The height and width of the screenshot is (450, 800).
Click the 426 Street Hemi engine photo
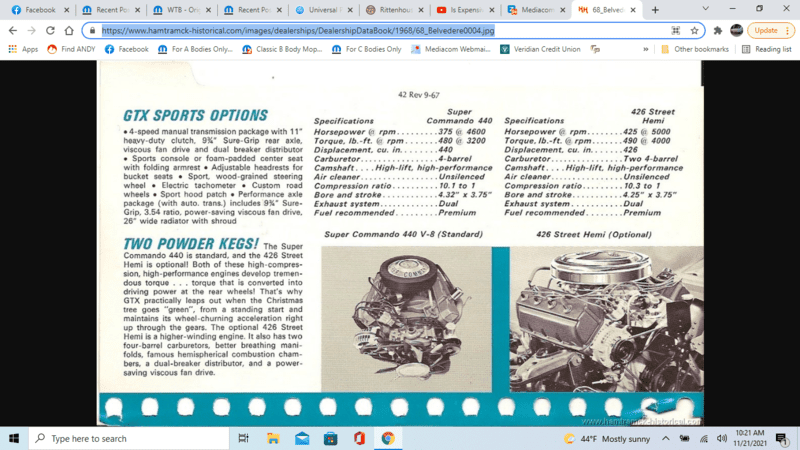tap(606, 319)
